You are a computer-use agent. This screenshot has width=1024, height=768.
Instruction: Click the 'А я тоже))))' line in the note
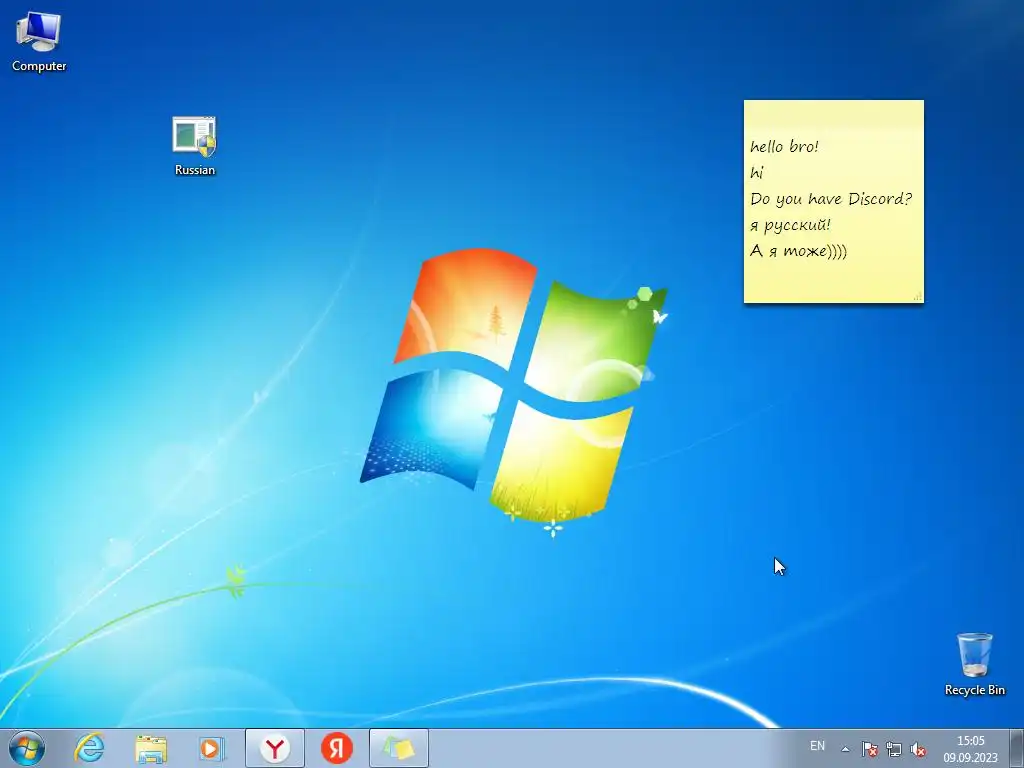coord(798,251)
